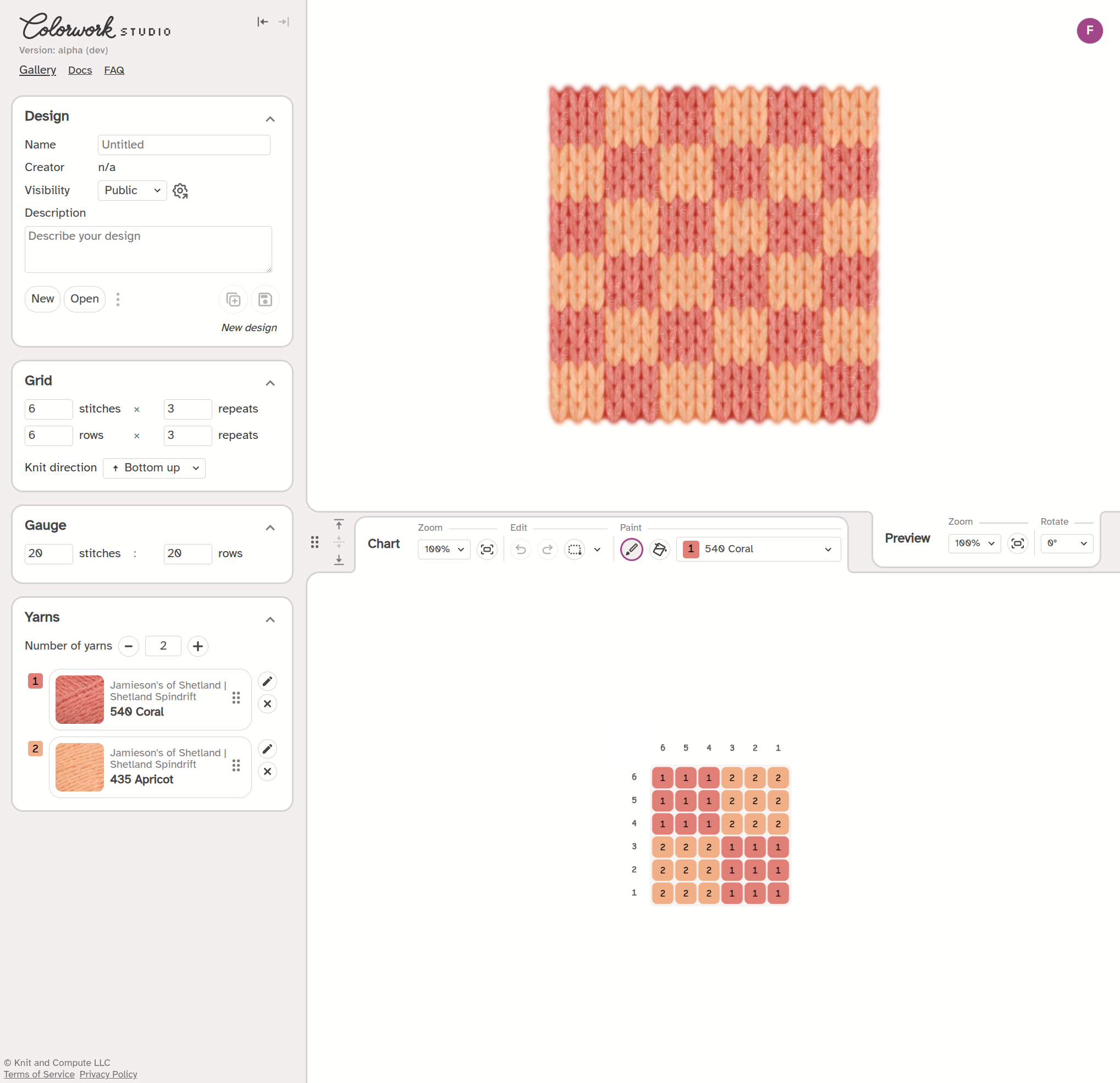The image size is (1120, 1083).
Task: Click the 435 Apricot yarn drag handle
Action: (x=236, y=765)
